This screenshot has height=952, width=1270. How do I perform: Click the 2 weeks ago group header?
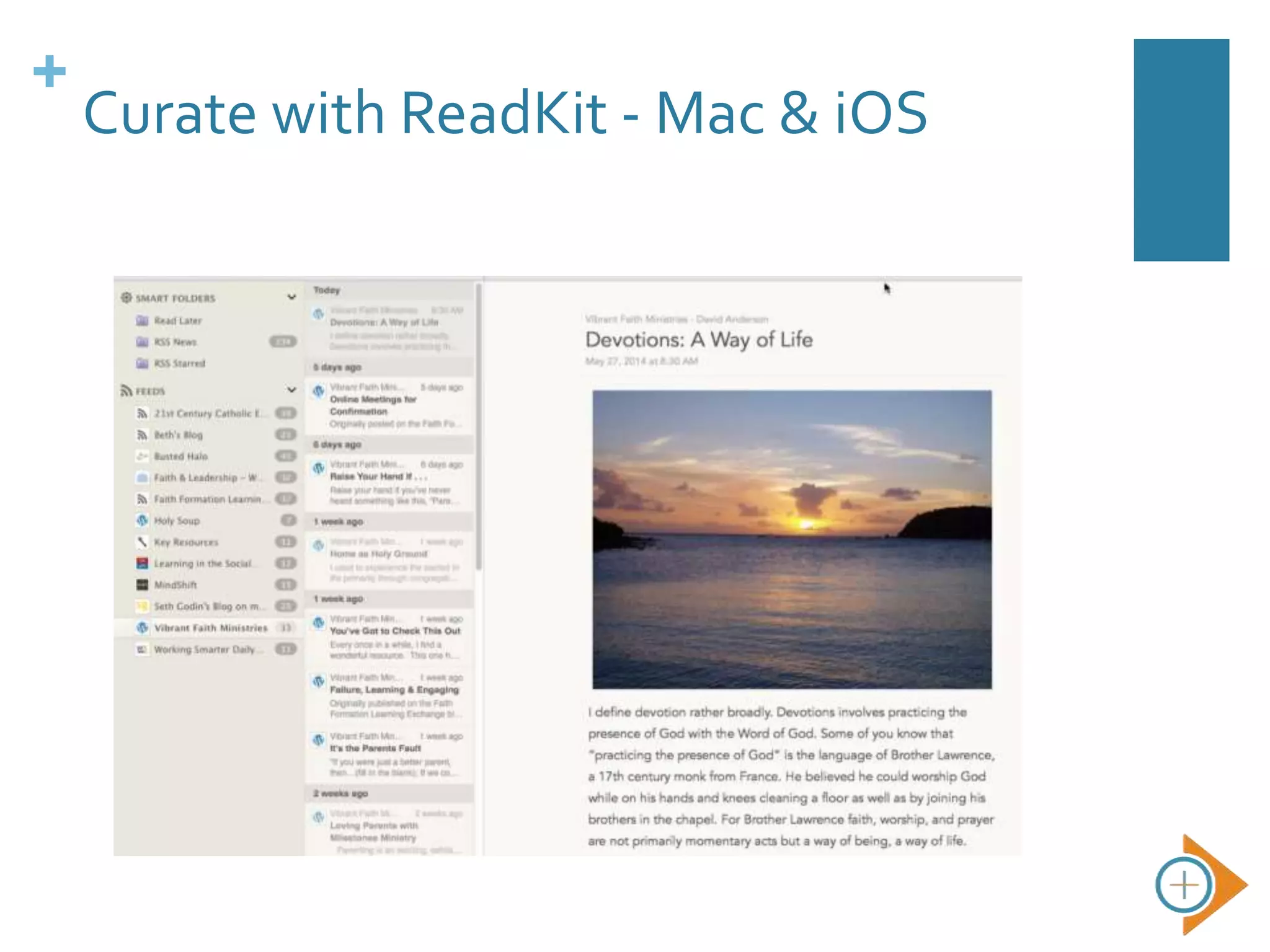[x=389, y=793]
